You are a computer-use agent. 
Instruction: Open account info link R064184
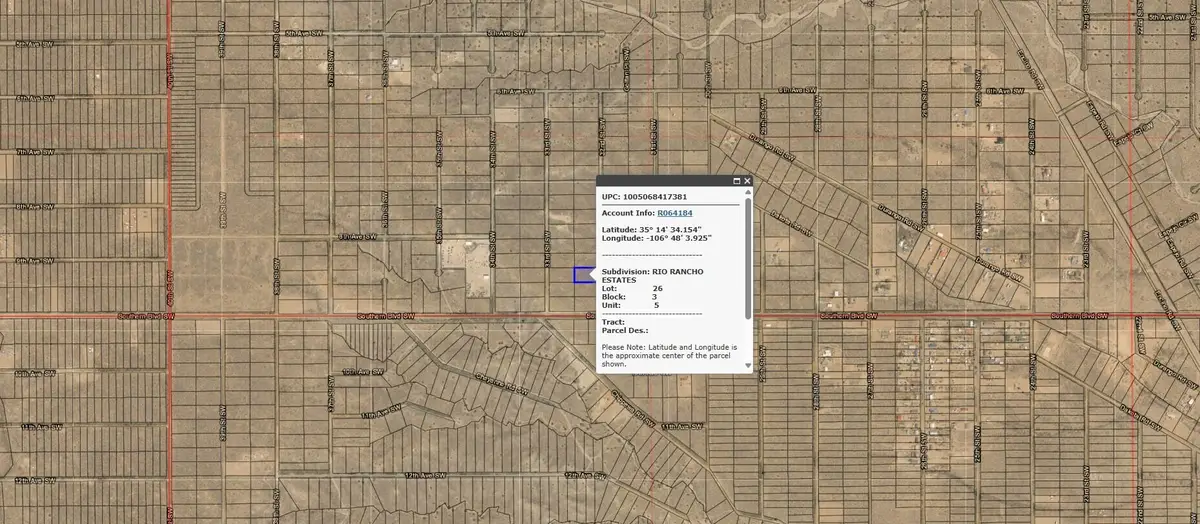[675, 213]
